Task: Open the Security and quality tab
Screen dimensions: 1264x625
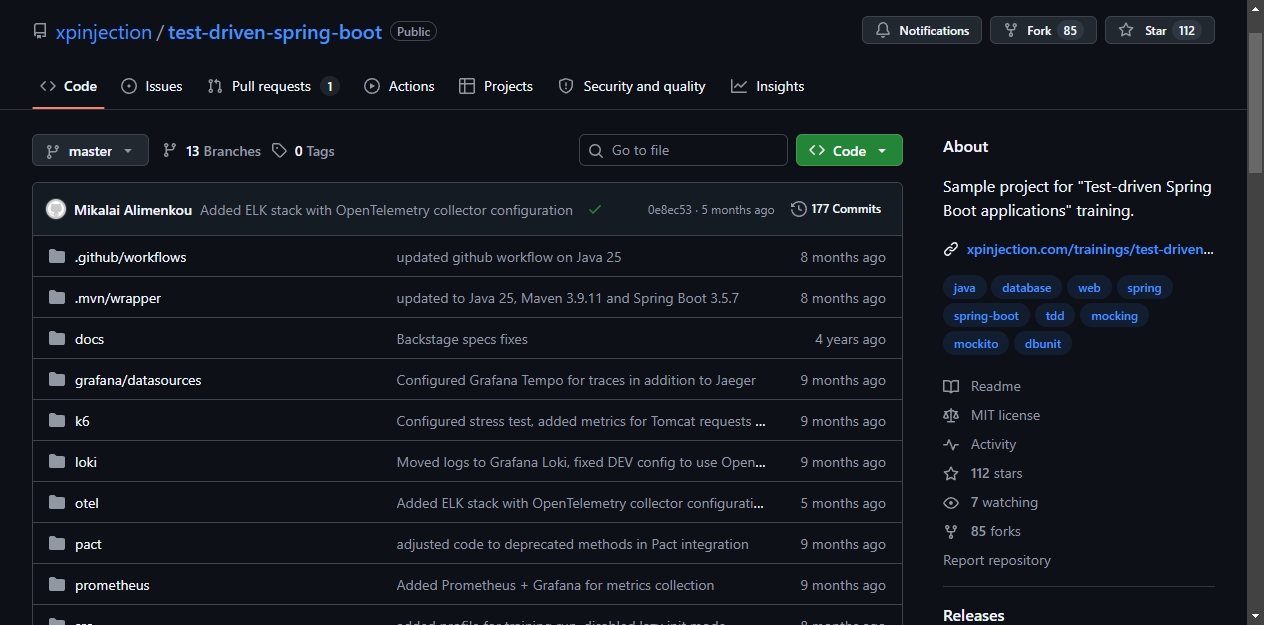Action: [632, 87]
